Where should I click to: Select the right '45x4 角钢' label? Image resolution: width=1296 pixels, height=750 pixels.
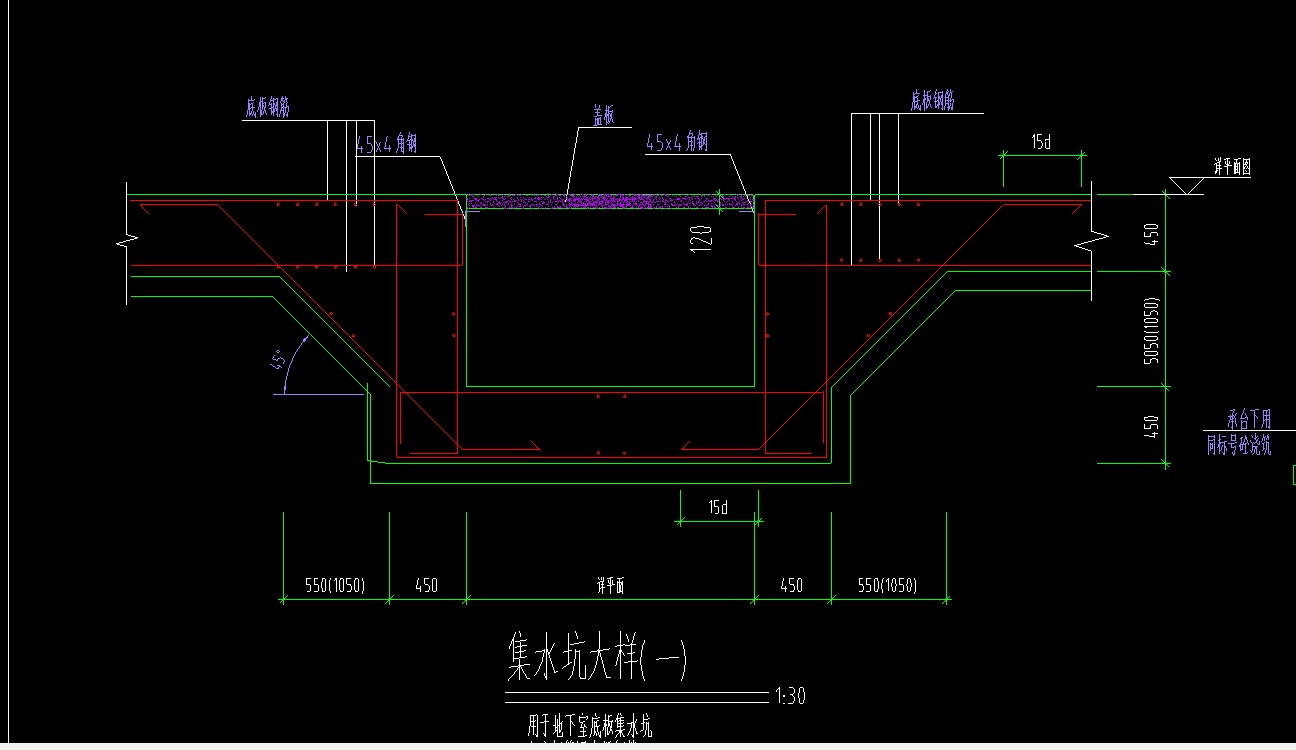[x=677, y=143]
